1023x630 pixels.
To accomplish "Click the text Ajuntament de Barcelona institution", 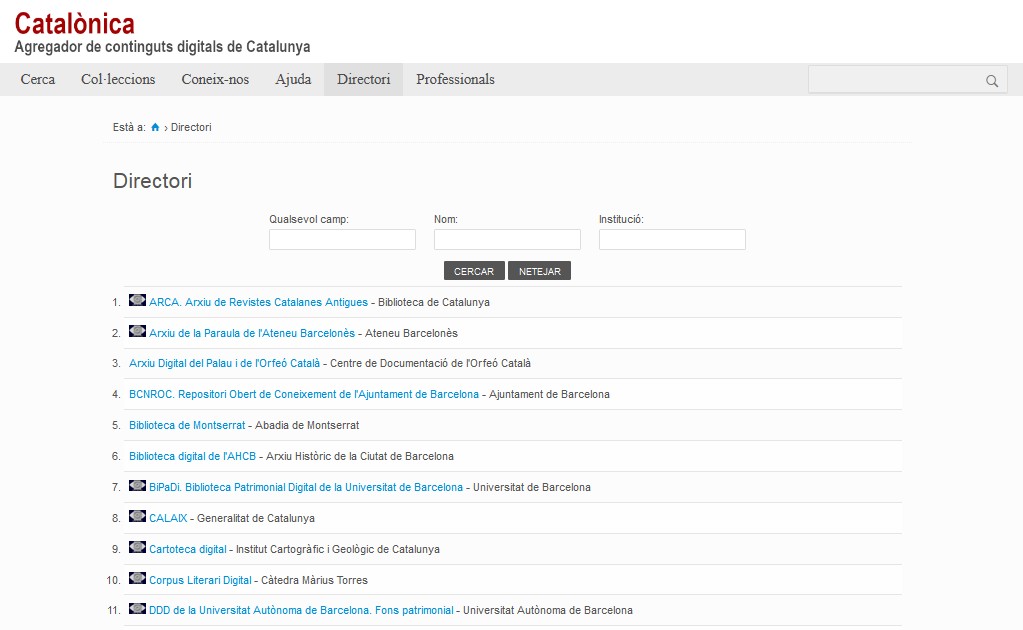I will coord(549,395).
